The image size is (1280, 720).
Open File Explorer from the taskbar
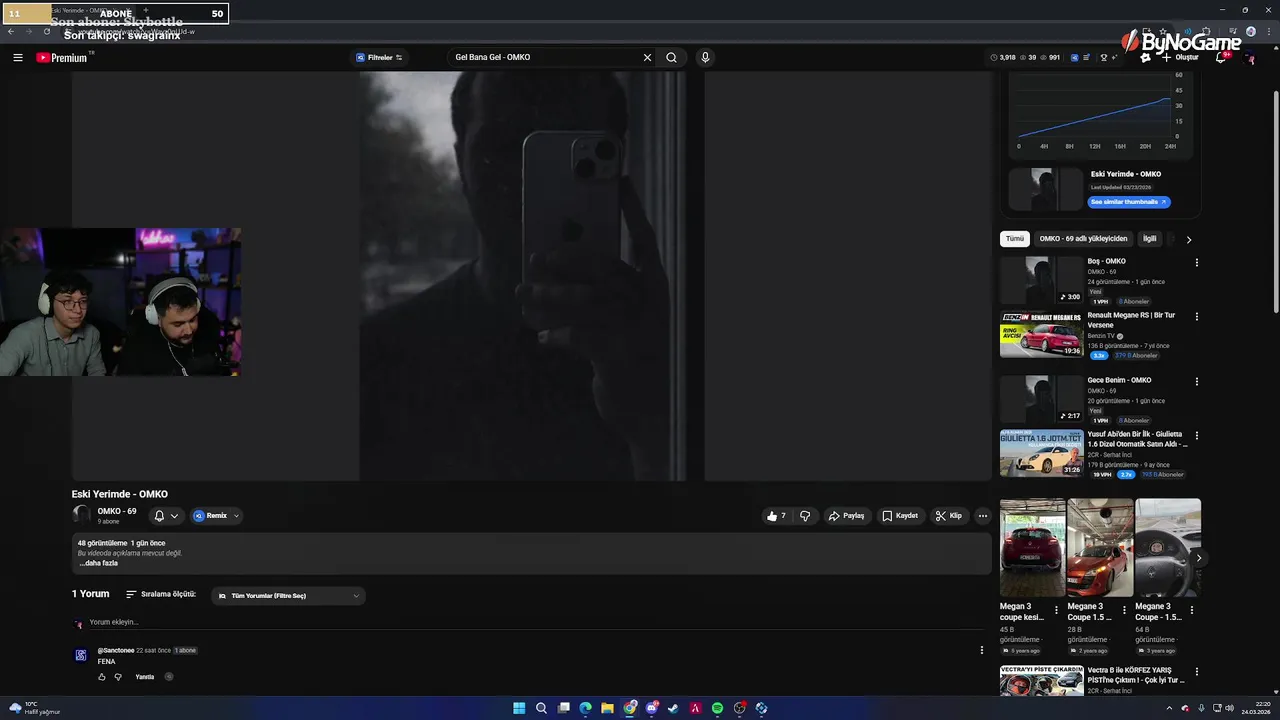tap(607, 708)
